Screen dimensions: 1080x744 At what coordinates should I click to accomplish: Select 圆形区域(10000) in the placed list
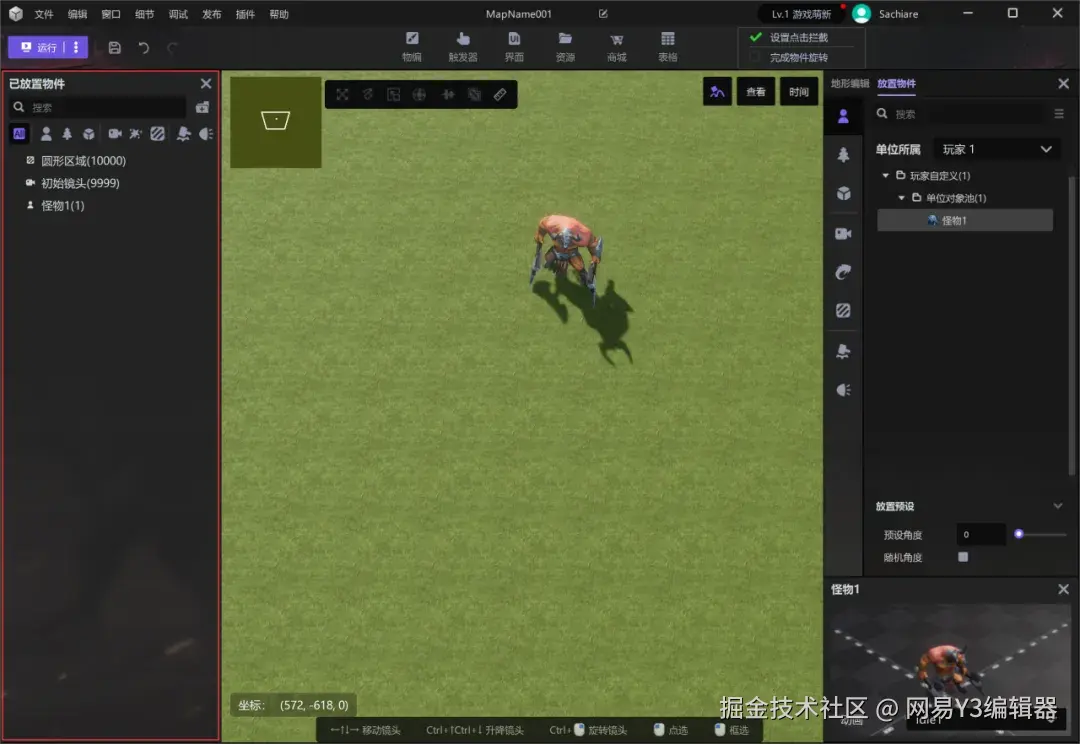click(83, 161)
